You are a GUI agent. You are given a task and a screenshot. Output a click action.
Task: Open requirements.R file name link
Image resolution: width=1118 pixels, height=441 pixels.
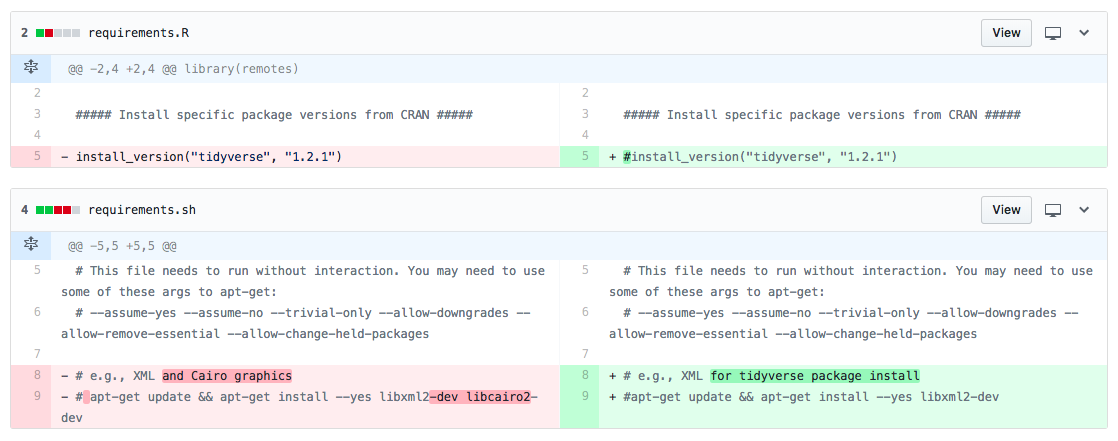point(139,33)
